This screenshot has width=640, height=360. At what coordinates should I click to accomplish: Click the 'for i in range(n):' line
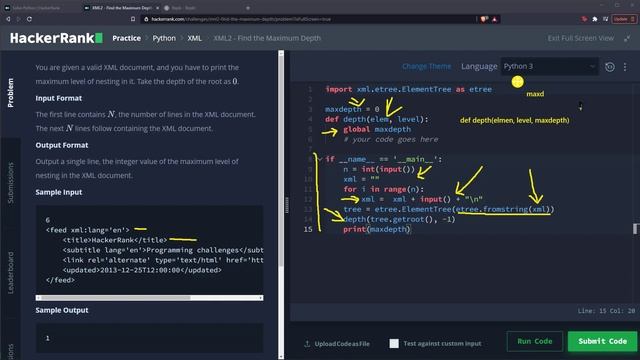384,189
